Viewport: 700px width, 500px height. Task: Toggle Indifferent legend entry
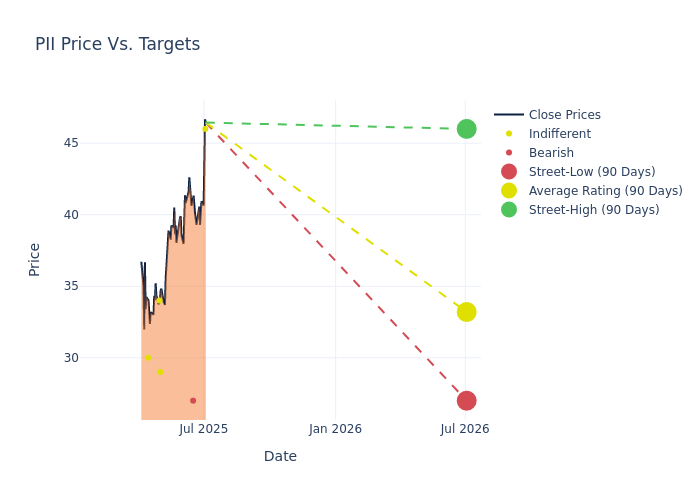559,134
